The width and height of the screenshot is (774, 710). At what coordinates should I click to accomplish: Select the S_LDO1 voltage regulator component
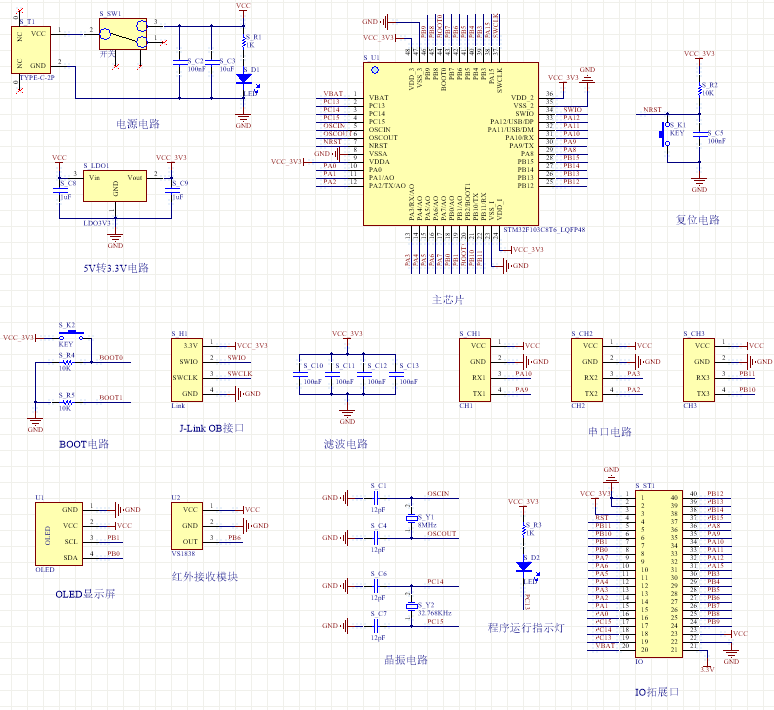tap(115, 186)
